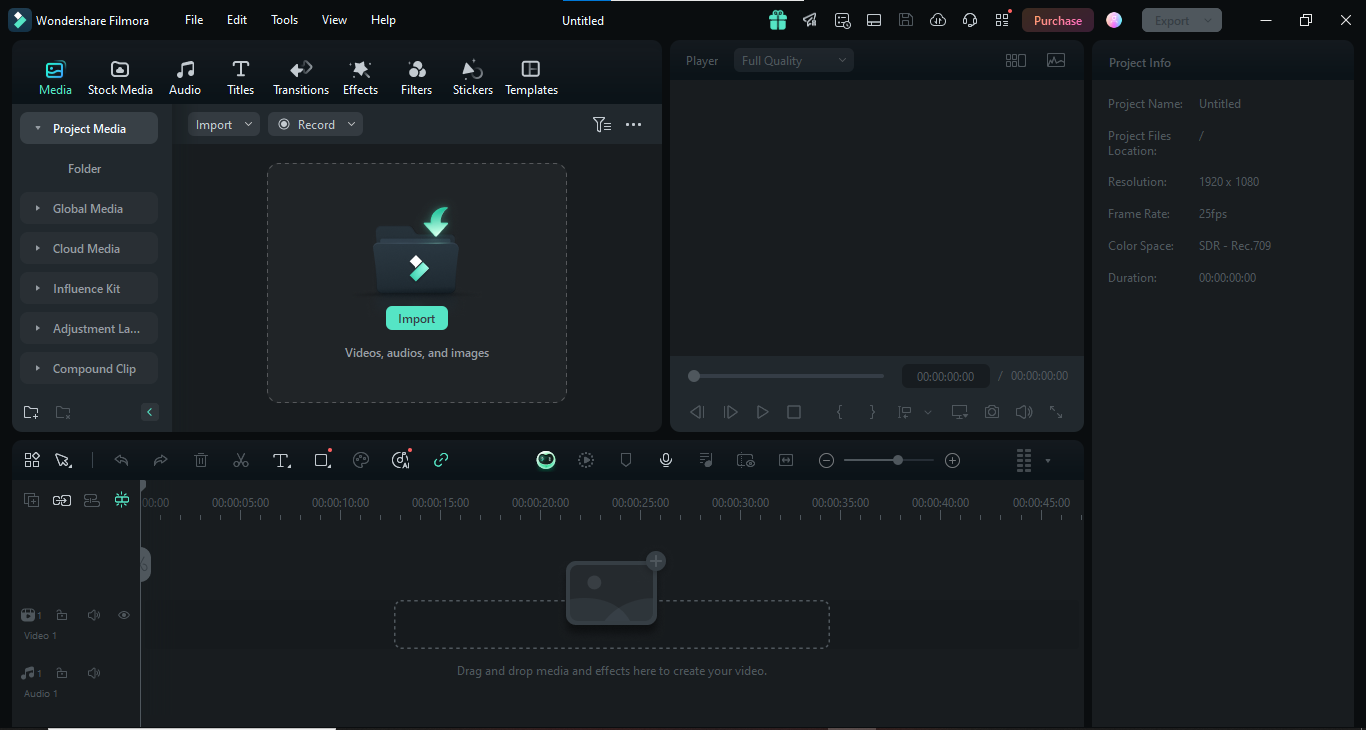Viewport: 1366px width, 730px height.
Task: Toggle Video 1 track visibility eye
Action: 124,615
